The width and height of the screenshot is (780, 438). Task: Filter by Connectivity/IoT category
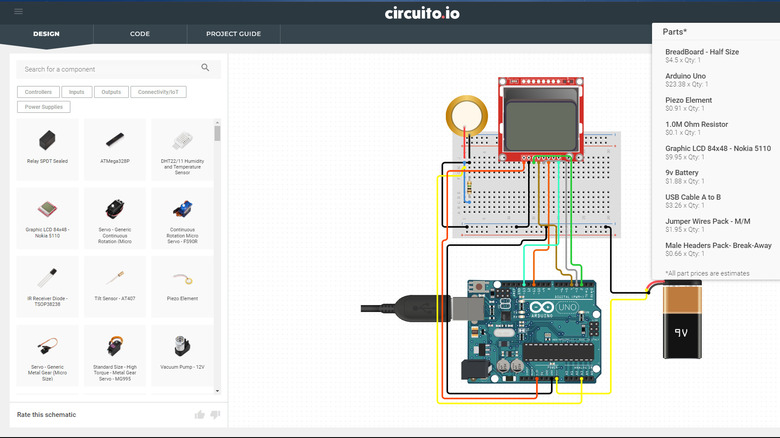click(157, 92)
